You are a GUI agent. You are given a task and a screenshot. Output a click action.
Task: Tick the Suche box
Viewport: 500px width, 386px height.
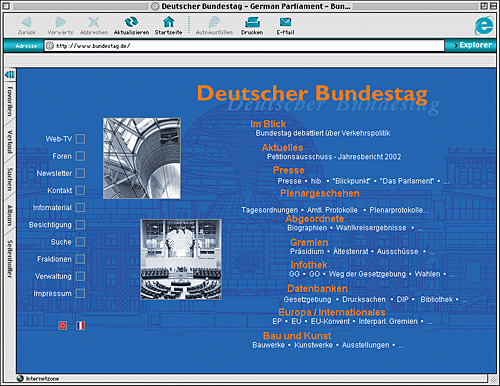80,242
